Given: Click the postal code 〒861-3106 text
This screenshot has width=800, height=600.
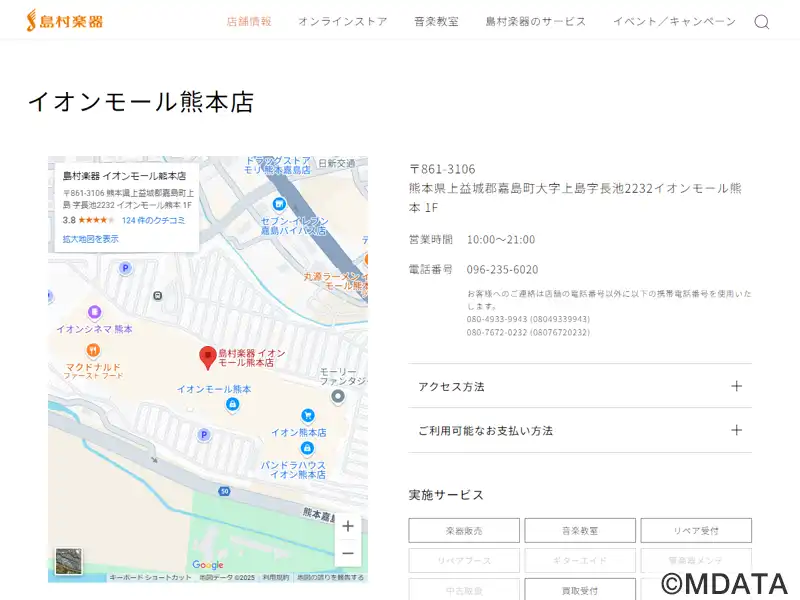Looking at the screenshot, I should pos(442,169).
